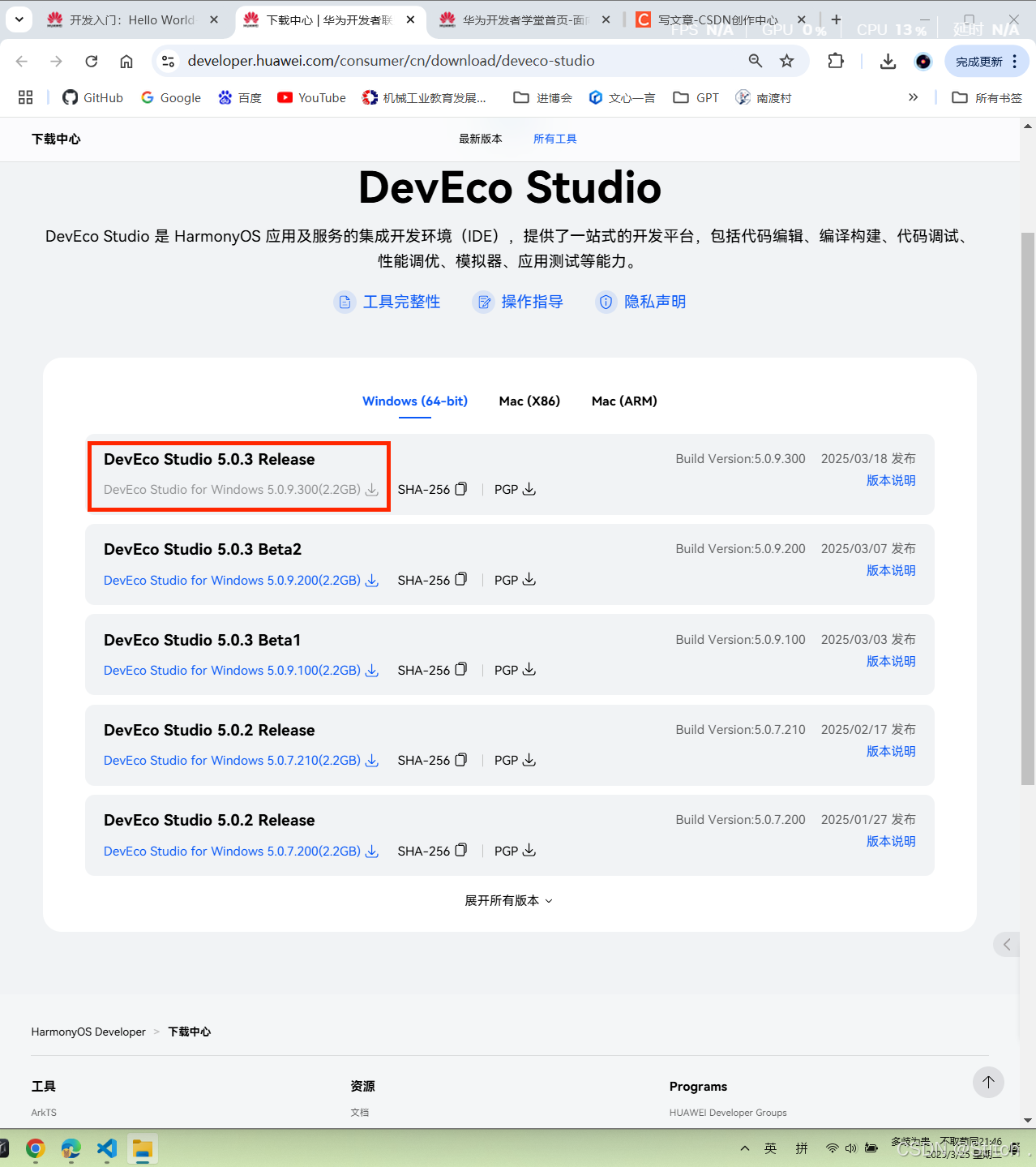
Task: Show hidden system tray icons
Action: click(745, 1148)
